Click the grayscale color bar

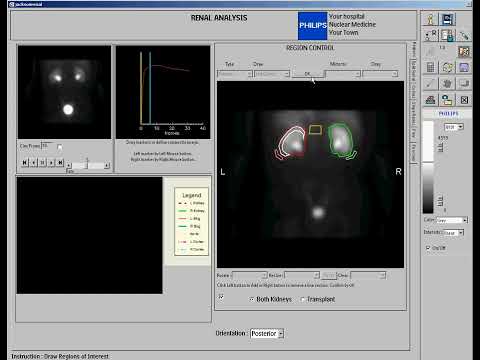428,167
